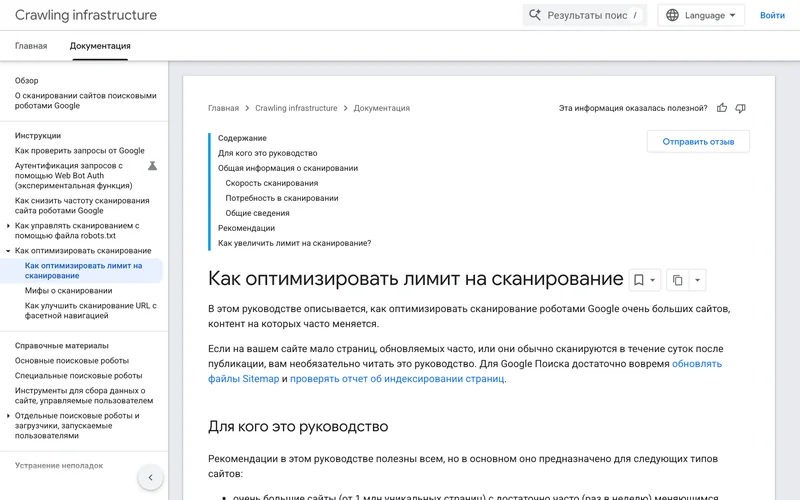Viewport: 800px width, 500px height.
Task: Click 'Для кого это руководство' page heading
Action: (x=298, y=427)
